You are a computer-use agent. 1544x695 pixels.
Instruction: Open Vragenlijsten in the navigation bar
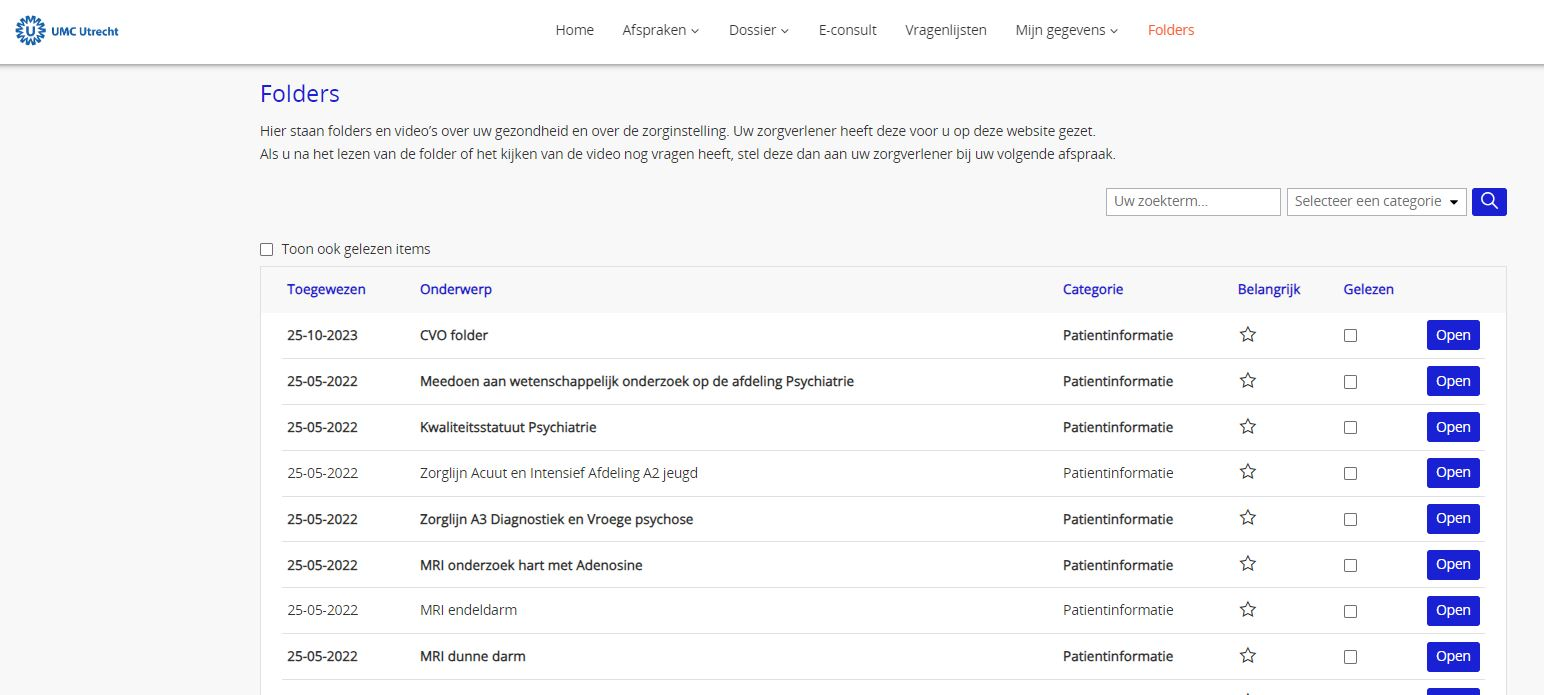(945, 30)
